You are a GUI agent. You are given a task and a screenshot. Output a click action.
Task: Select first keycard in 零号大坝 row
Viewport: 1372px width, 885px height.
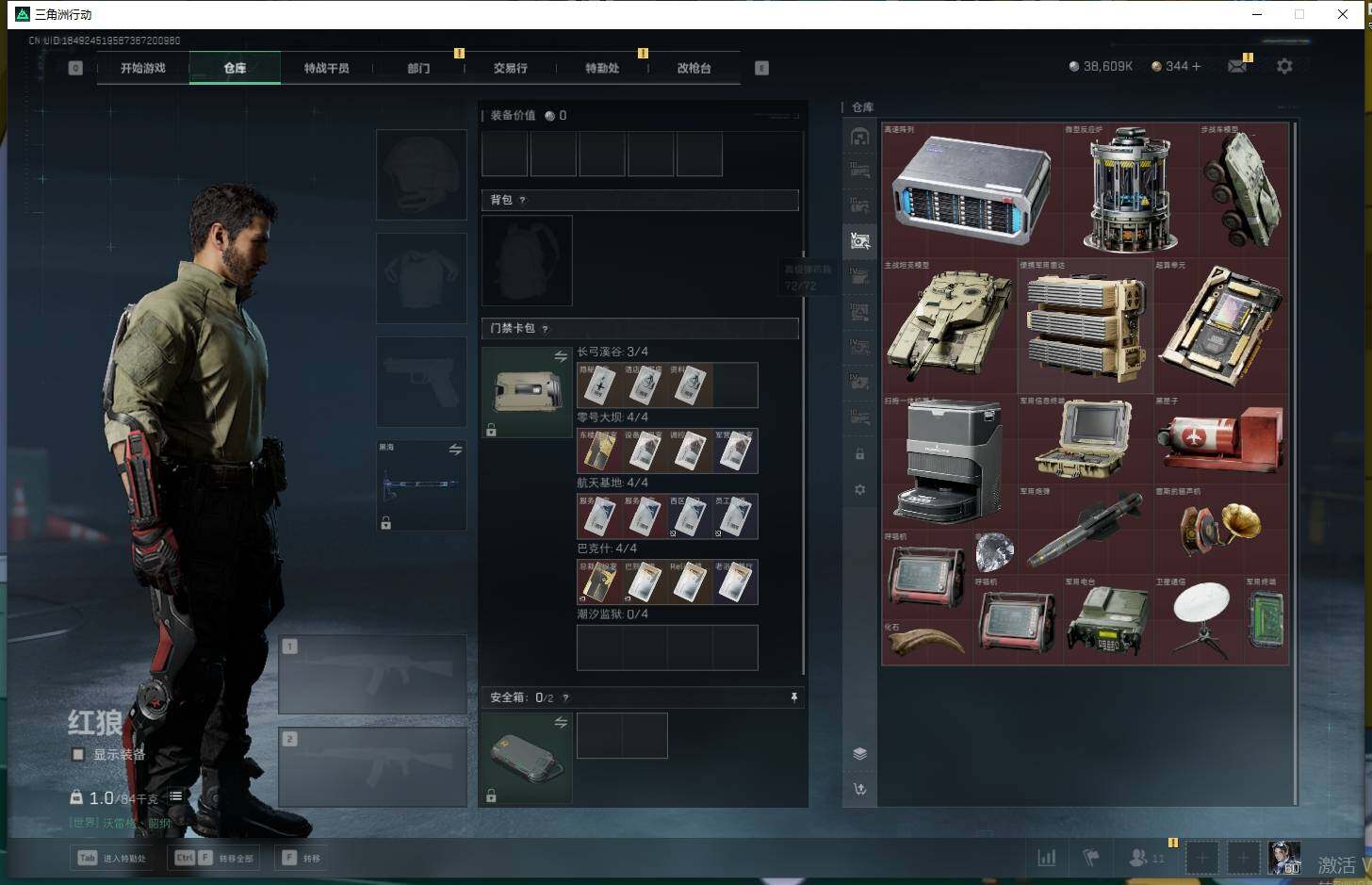click(x=599, y=451)
